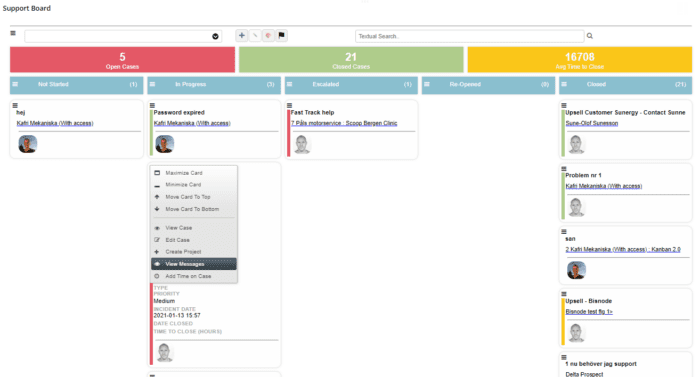Click the 'Medium' priority value
This screenshot has height=377, width=700.
point(164,301)
